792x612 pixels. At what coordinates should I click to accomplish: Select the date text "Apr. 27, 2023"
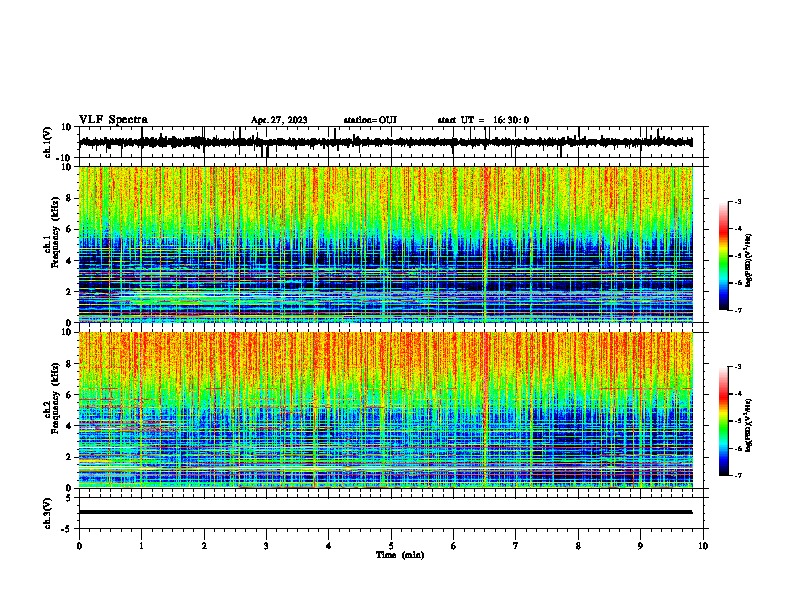tap(279, 120)
